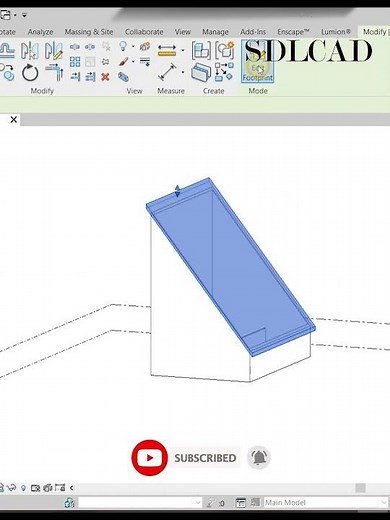
Task: Select the Copy tool
Action: click(7, 73)
